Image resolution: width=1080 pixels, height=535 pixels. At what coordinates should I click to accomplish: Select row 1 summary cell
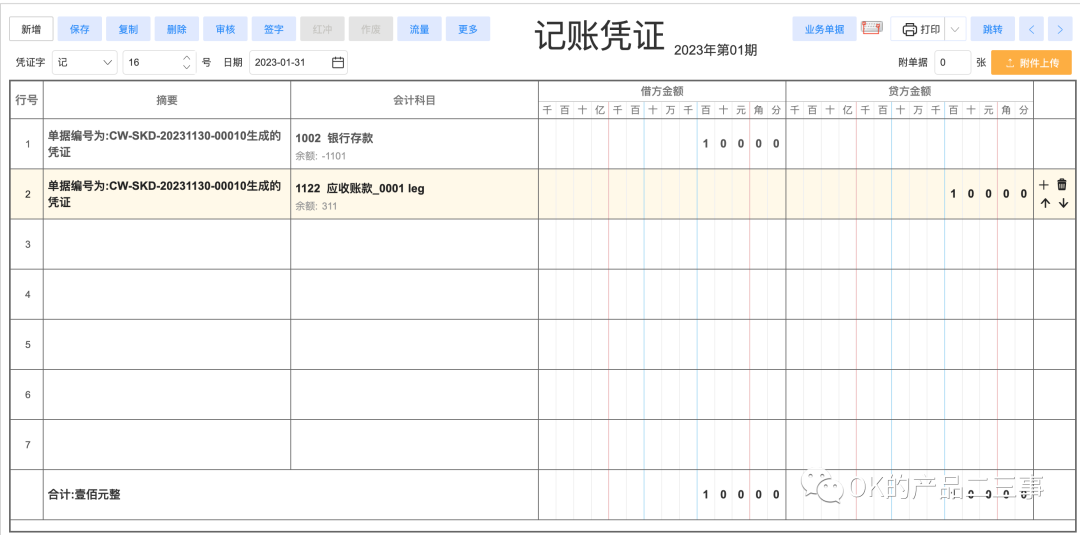pyautogui.click(x=167, y=144)
